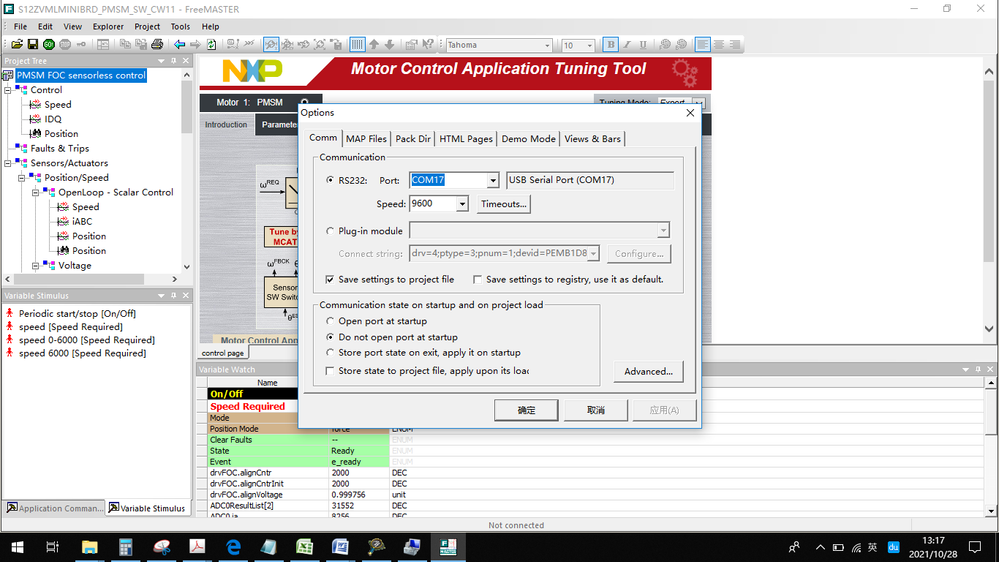Viewport: 999px width, 562px height.
Task: Go back with the blue left arrow
Action: pos(180,45)
